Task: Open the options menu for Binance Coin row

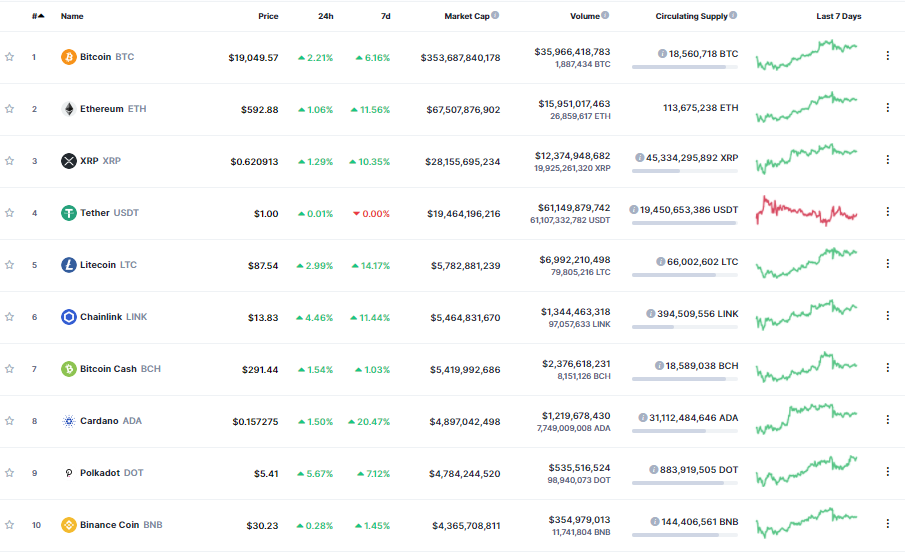Action: pos(887,525)
